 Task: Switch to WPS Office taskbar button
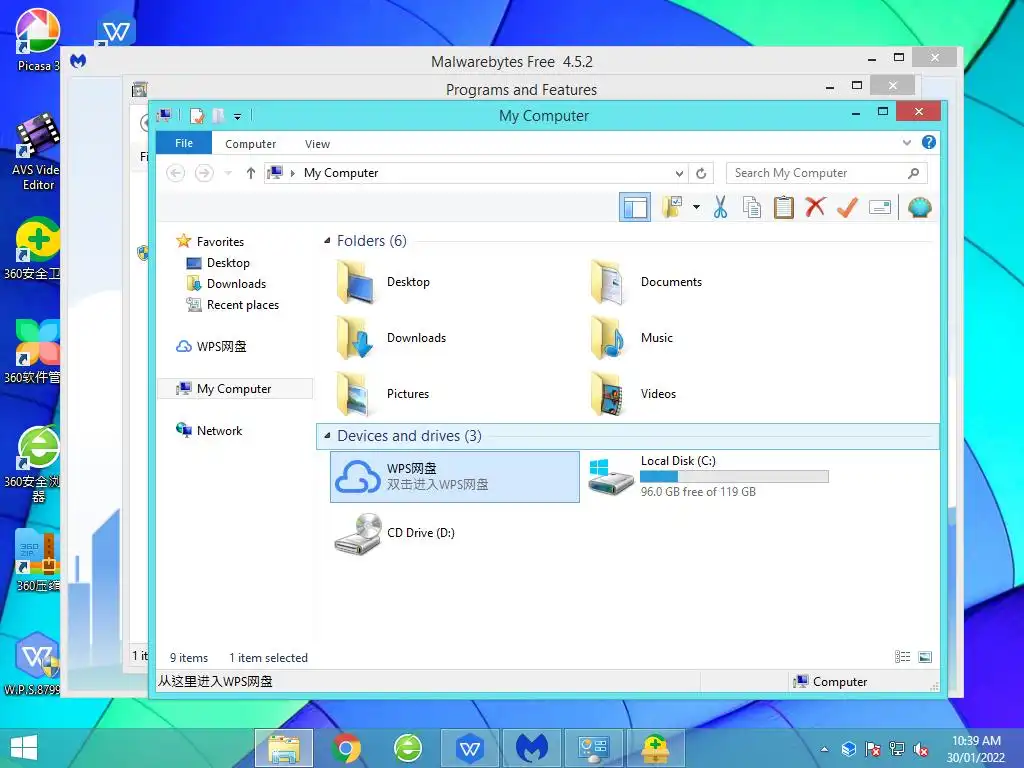[x=470, y=748]
